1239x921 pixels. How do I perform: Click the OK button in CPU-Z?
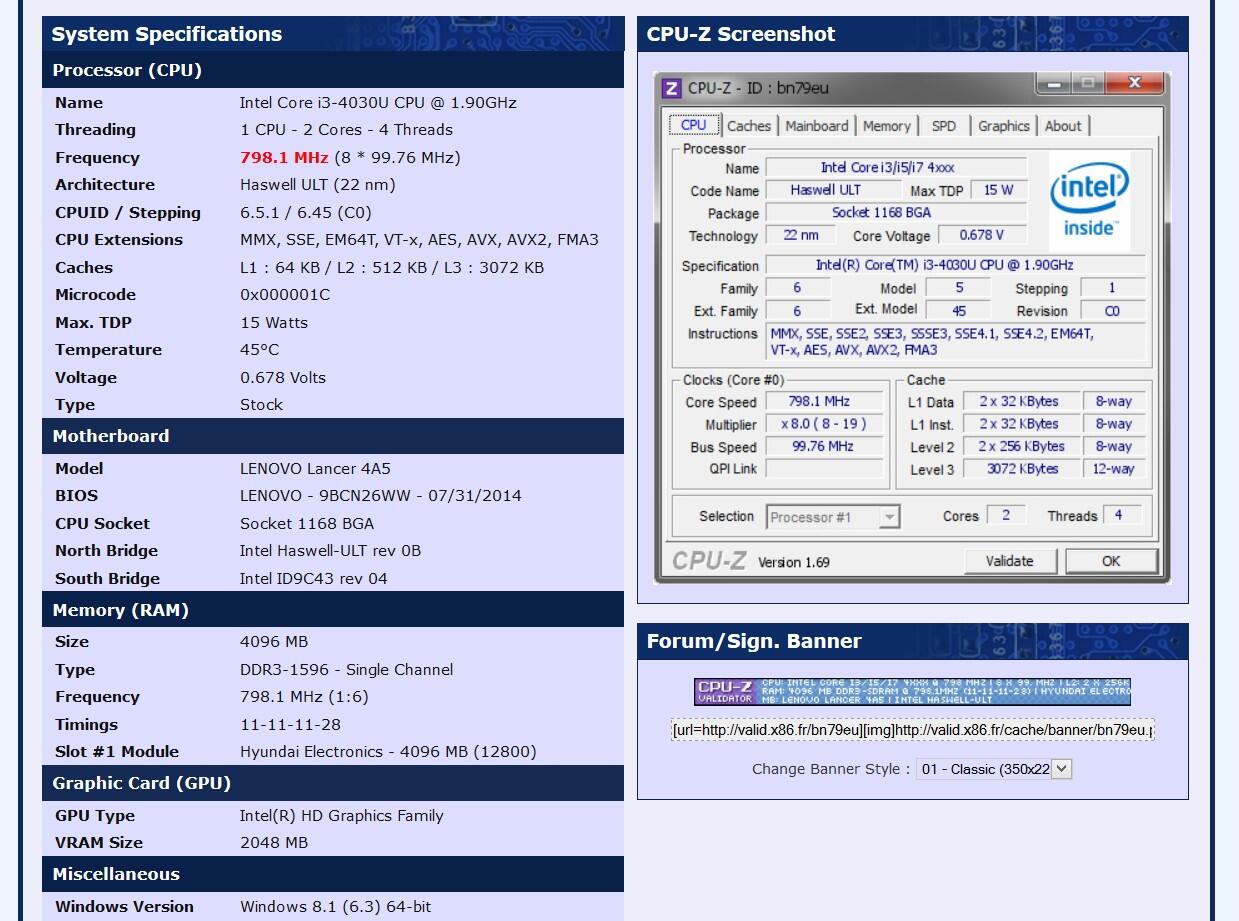[1111, 561]
